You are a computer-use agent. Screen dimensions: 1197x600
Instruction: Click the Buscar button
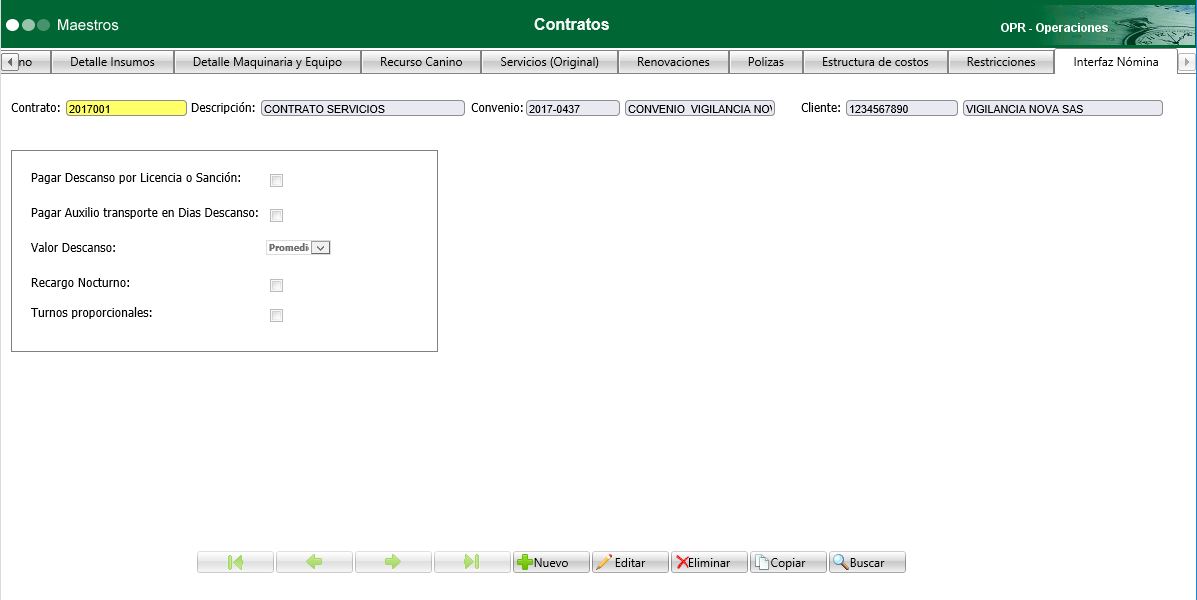click(x=867, y=563)
